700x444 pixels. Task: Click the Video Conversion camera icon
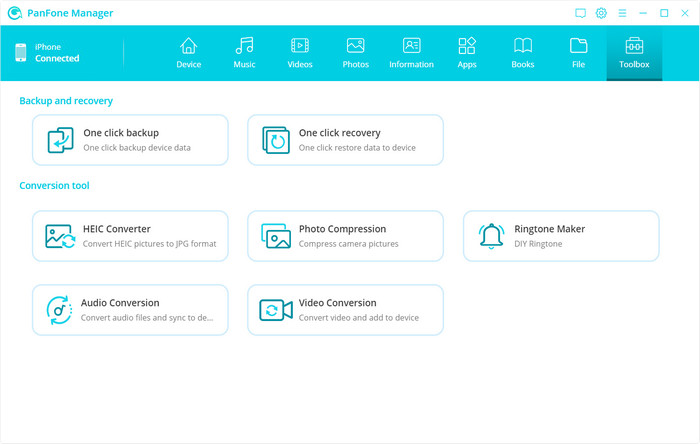click(x=276, y=310)
